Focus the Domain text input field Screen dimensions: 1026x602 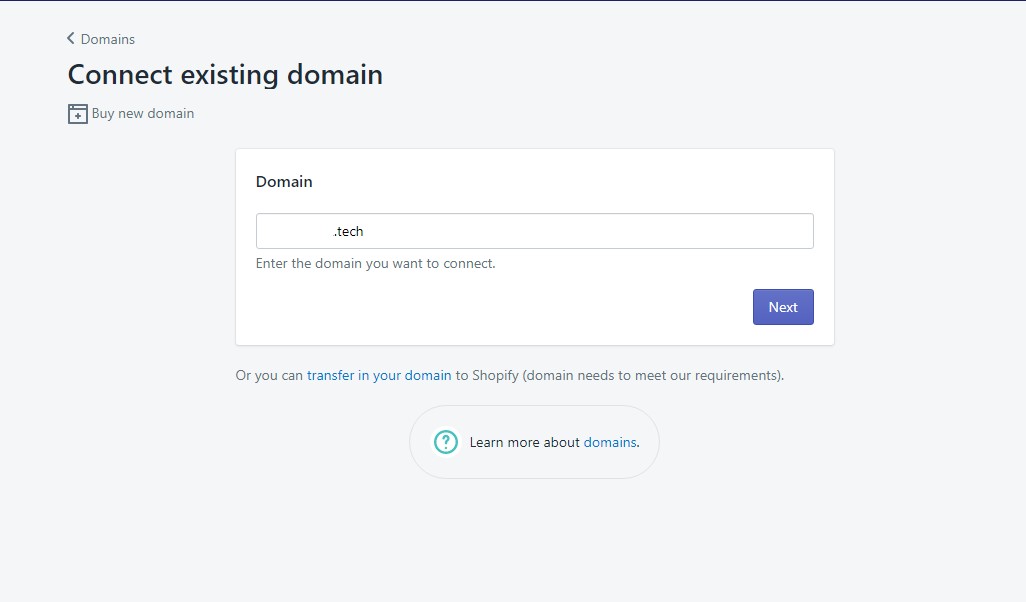(x=534, y=231)
